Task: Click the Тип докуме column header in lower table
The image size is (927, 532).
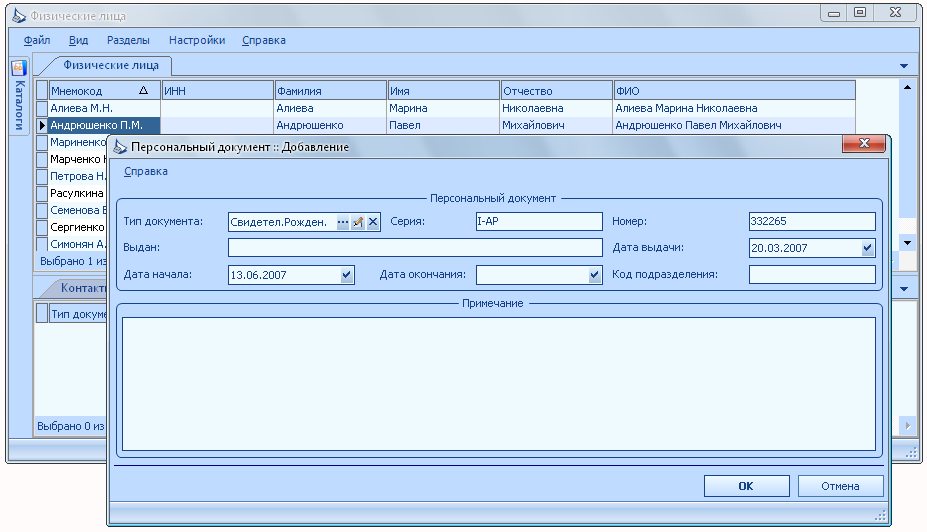Action: pyautogui.click(x=78, y=314)
